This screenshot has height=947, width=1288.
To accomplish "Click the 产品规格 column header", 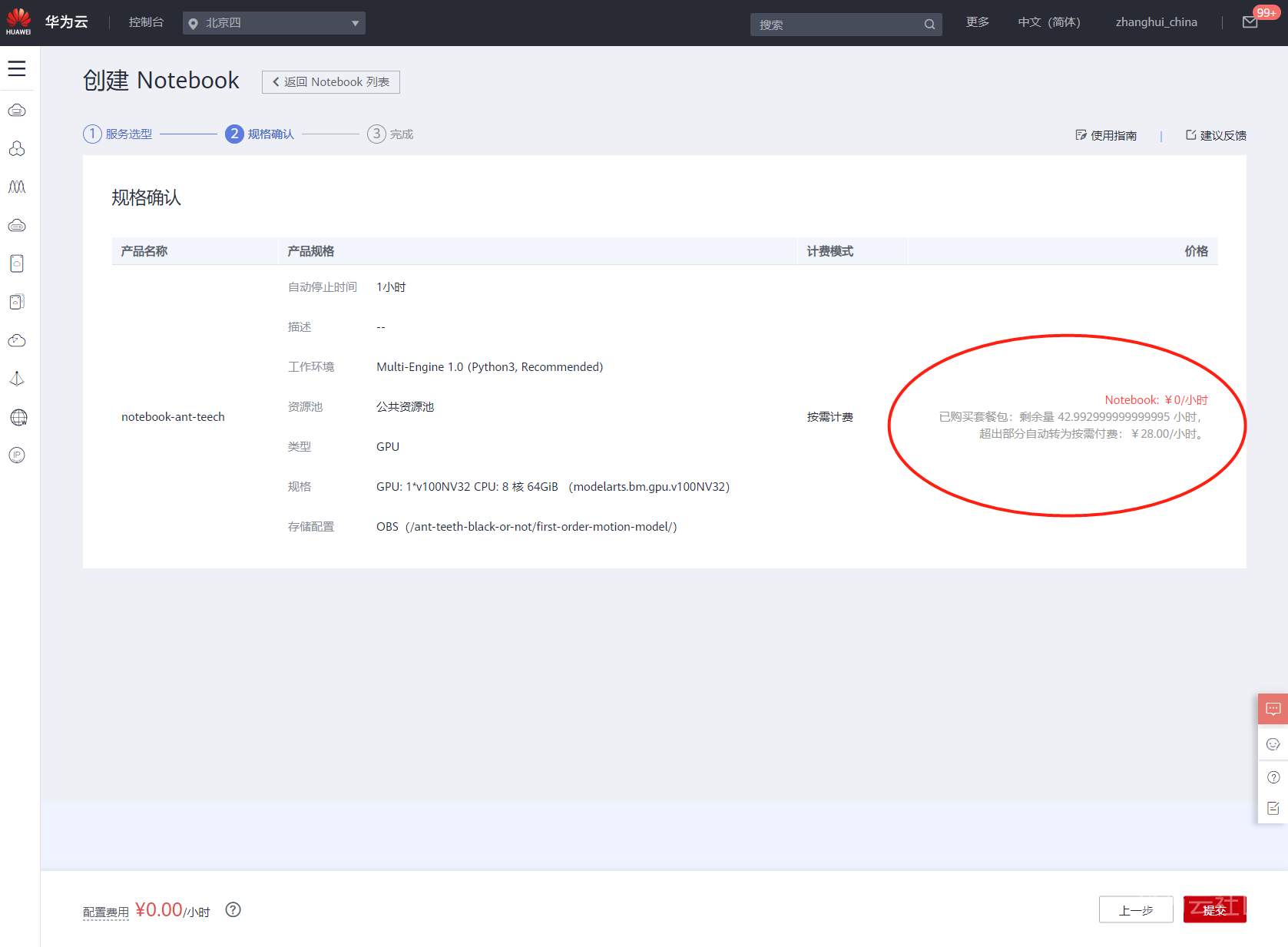I will click(311, 251).
